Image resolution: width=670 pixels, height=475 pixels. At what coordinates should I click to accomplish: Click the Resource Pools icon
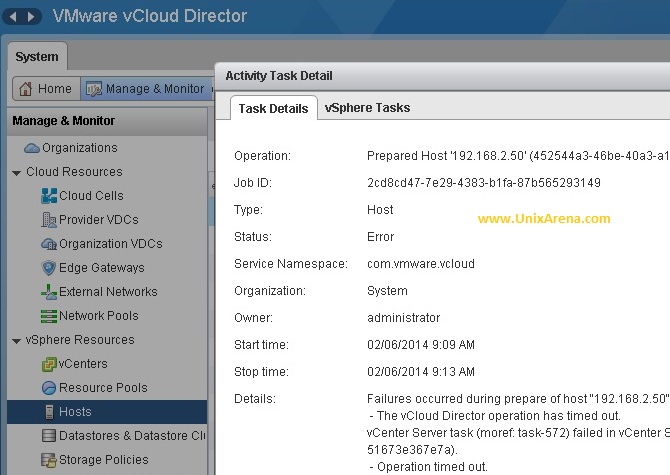(x=49, y=388)
